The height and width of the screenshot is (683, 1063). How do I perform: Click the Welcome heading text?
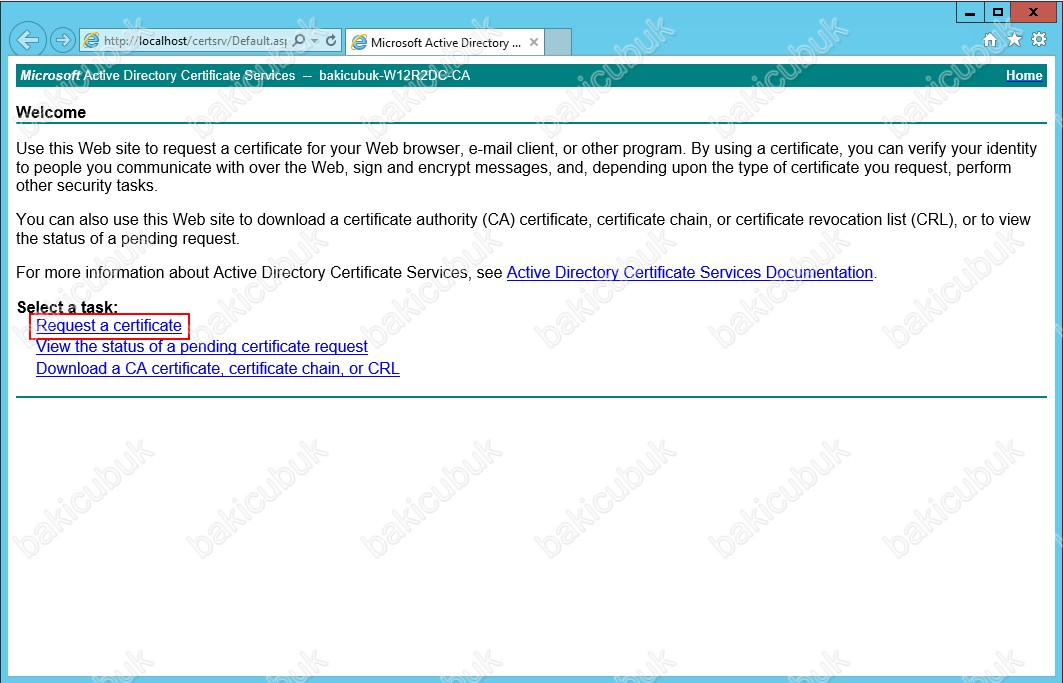(x=51, y=112)
